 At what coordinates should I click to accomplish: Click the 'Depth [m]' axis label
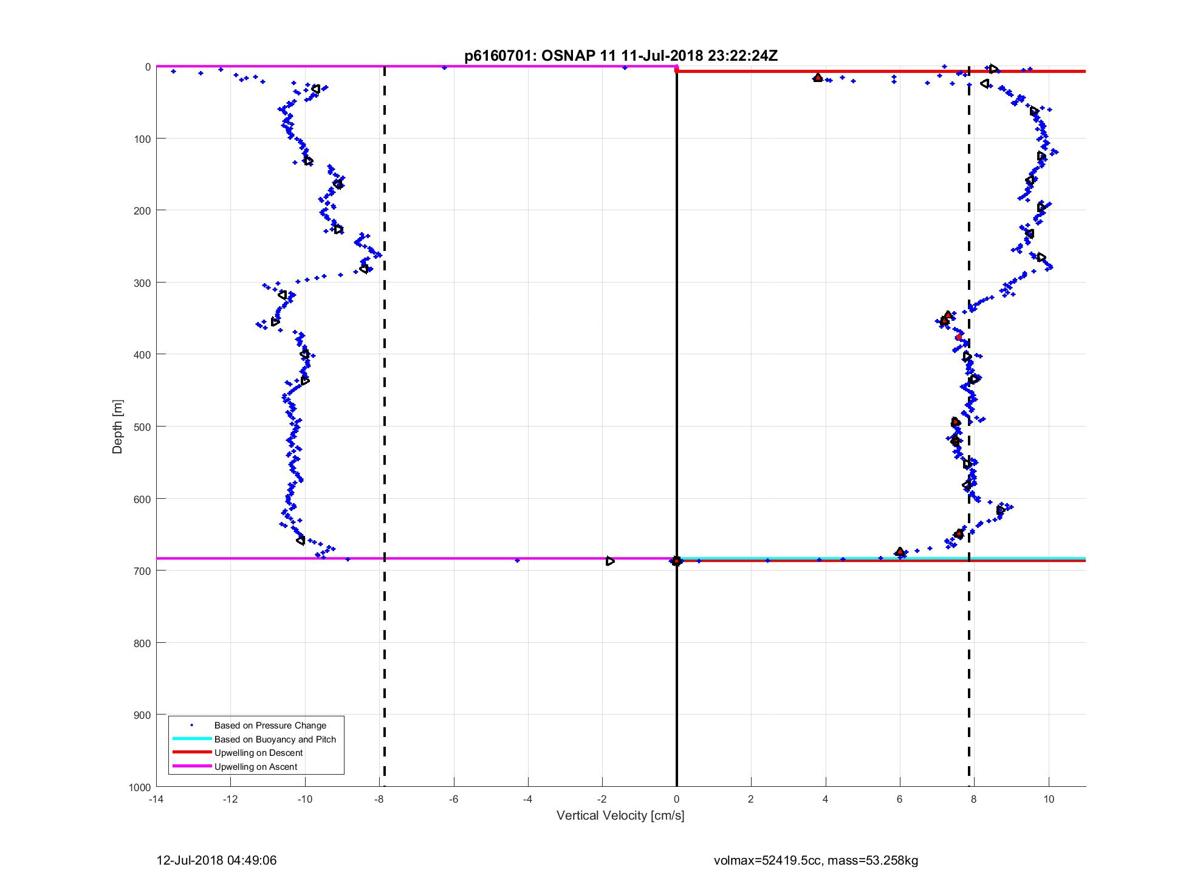118,427
